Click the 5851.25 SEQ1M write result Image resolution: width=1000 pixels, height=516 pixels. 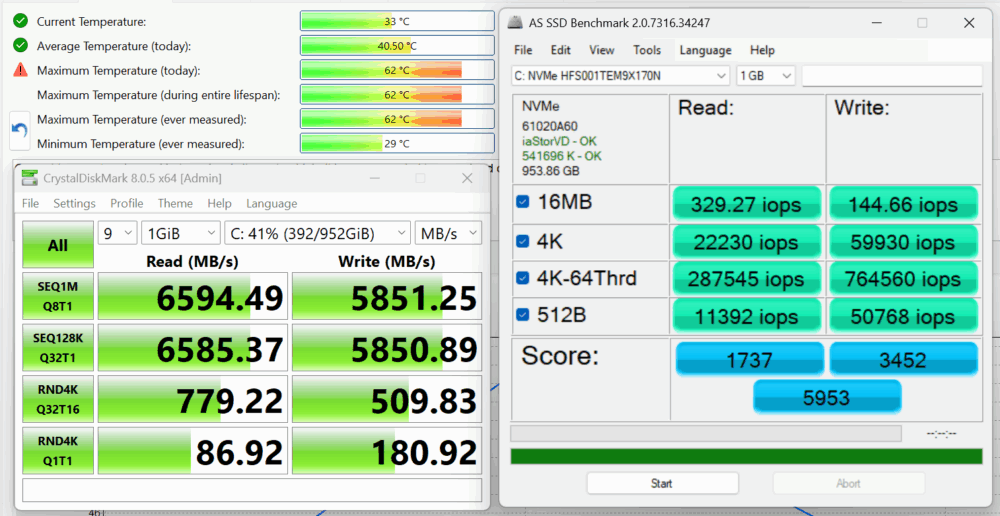(x=387, y=297)
